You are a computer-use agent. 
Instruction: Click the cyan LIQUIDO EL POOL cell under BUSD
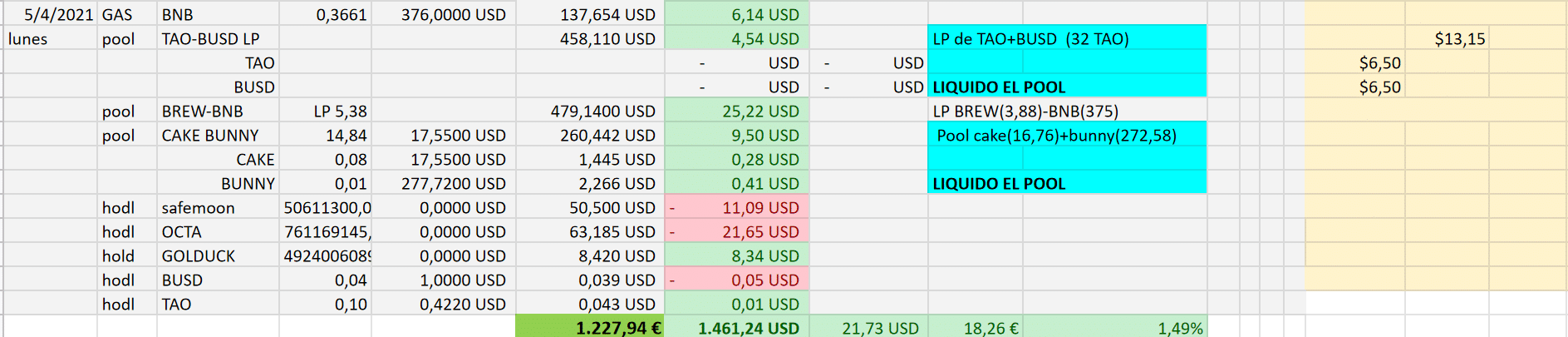pos(1067,87)
